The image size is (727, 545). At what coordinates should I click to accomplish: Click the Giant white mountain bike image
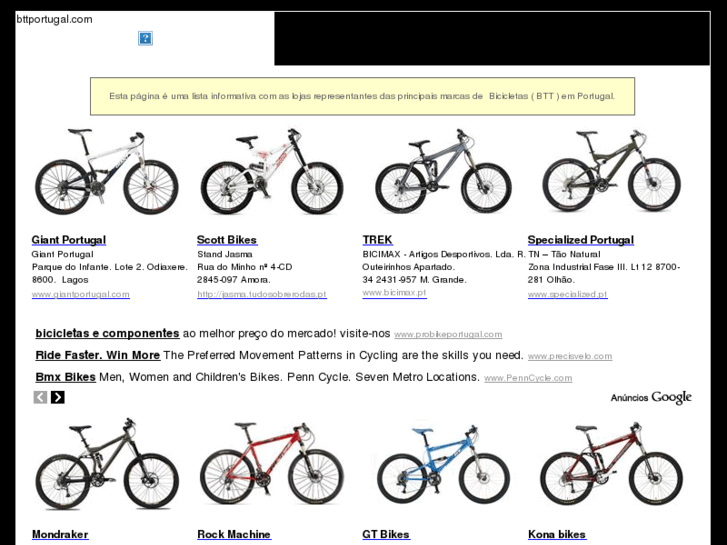click(x=106, y=172)
